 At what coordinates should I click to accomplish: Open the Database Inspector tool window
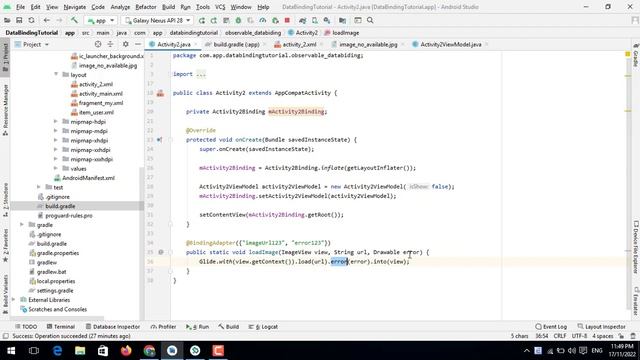pyautogui.click(x=113, y=327)
